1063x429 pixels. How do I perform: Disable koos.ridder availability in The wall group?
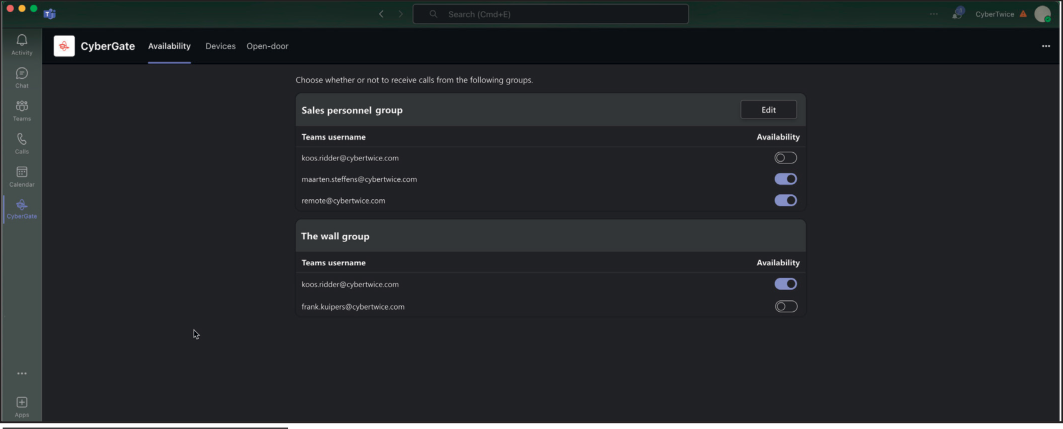(x=785, y=284)
